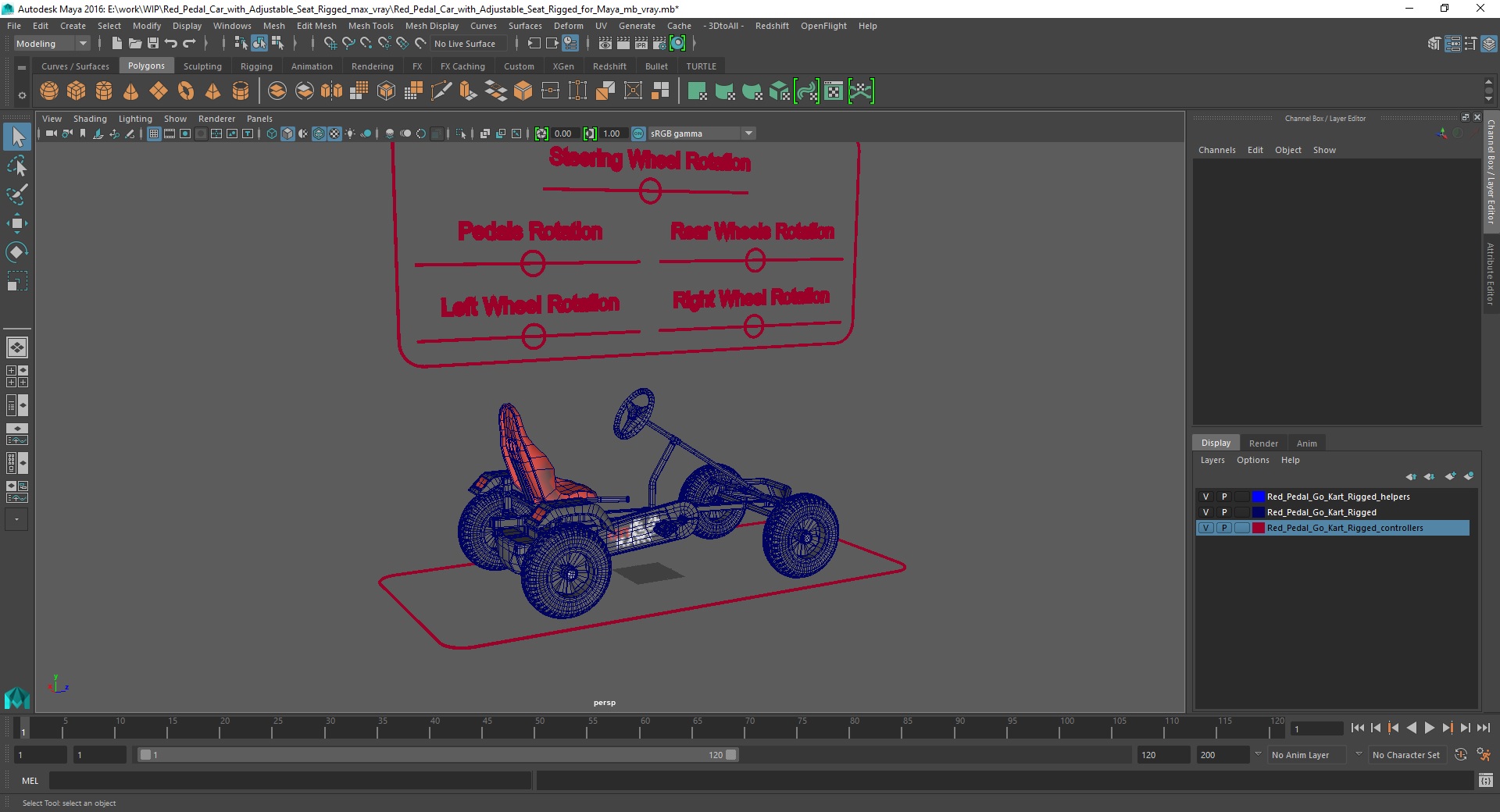Activate the Move tool in toolbox
This screenshot has width=1500, height=812.
tap(16, 223)
